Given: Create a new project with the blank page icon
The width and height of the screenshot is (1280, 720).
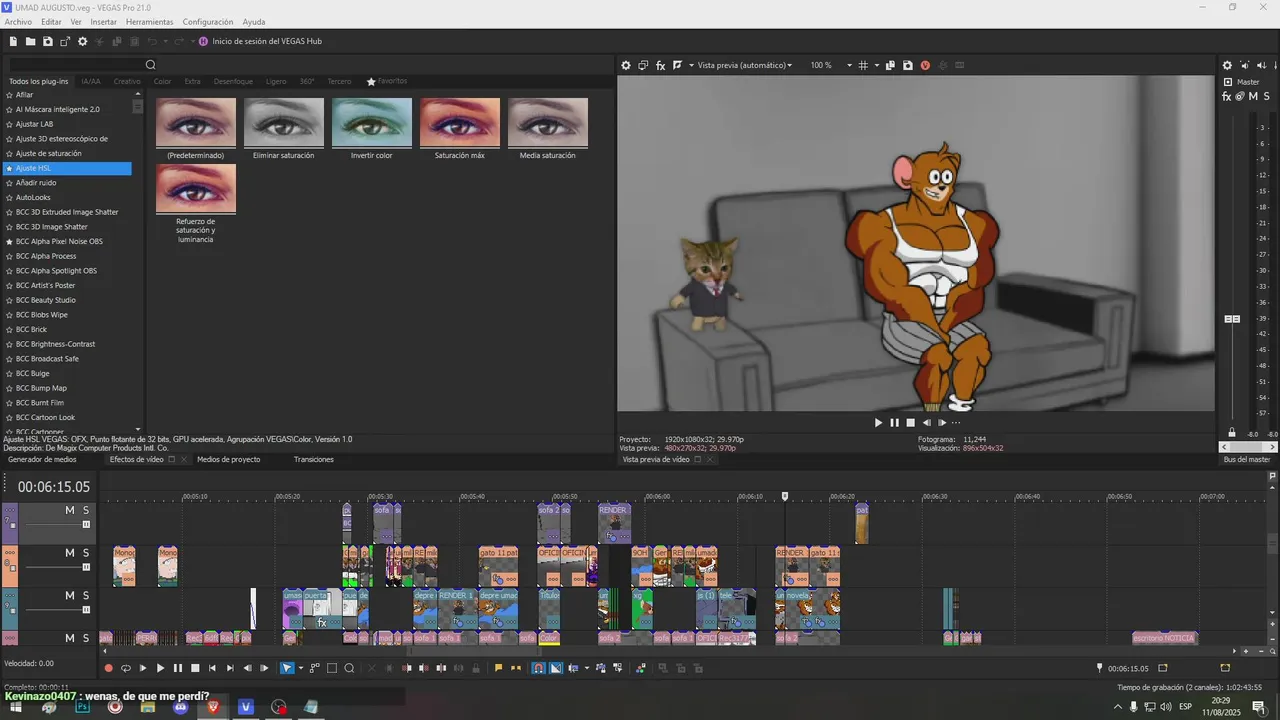Looking at the screenshot, I should (x=13, y=41).
